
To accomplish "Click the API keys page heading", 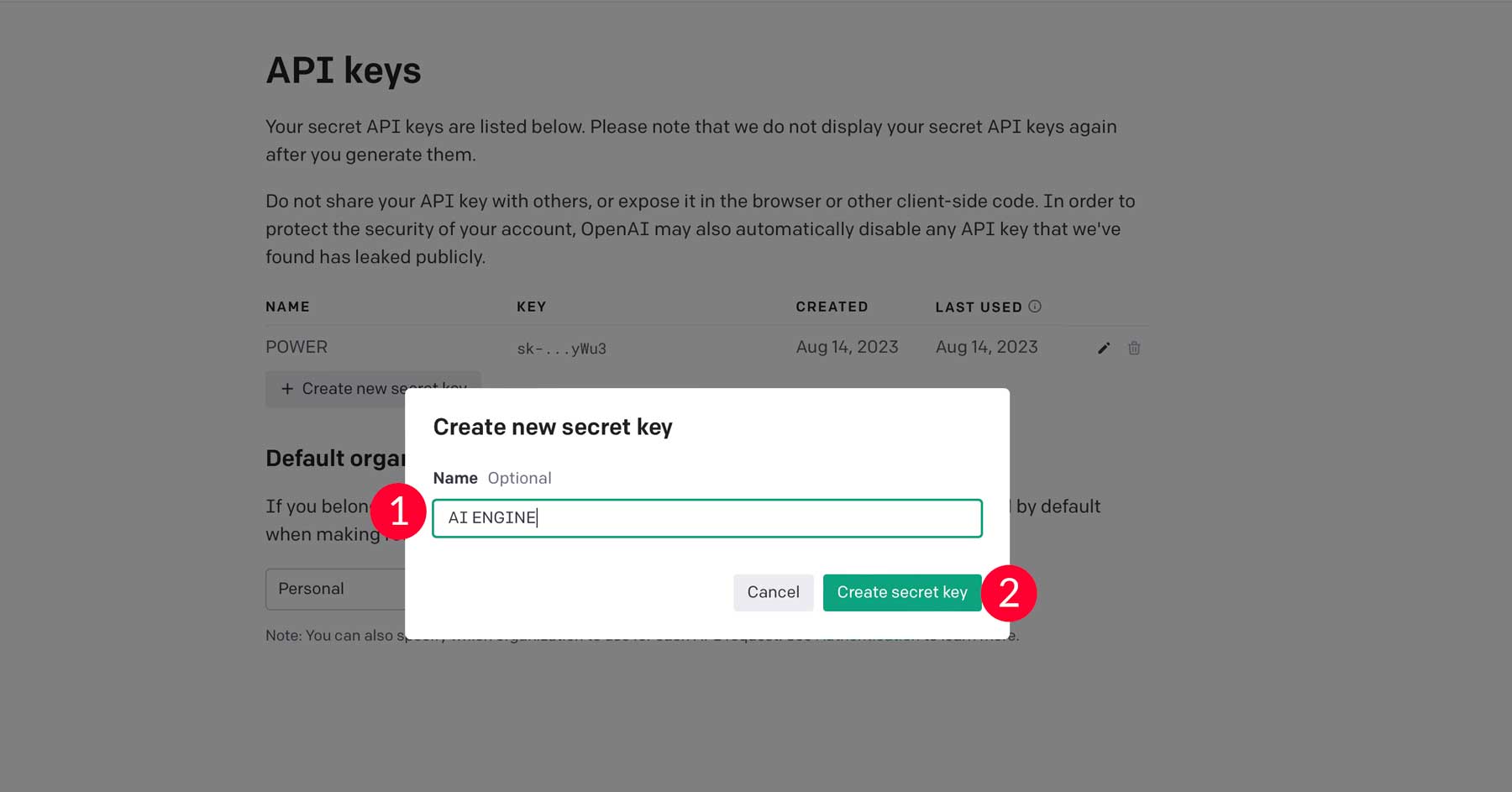I will pyautogui.click(x=343, y=71).
